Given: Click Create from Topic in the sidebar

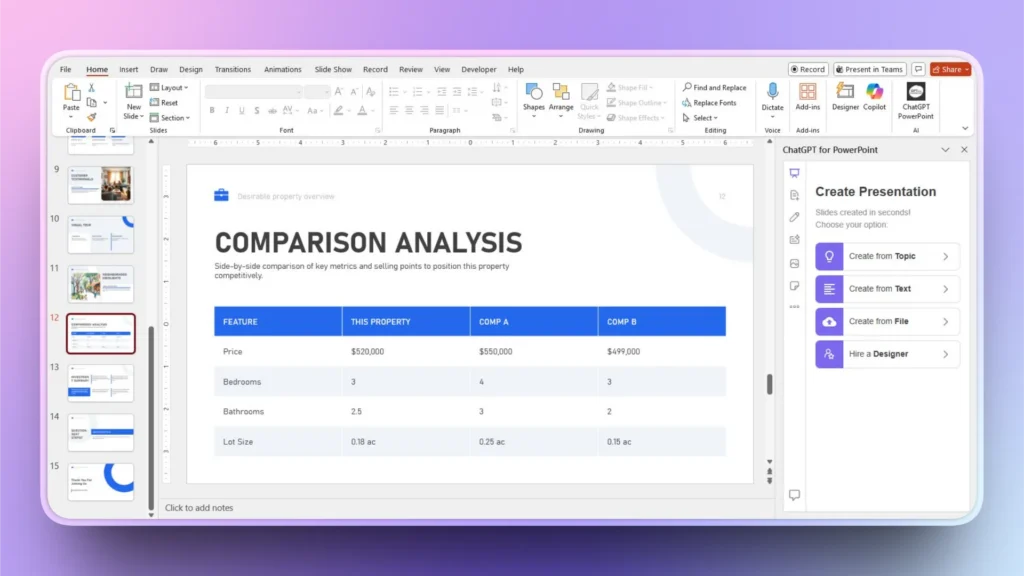Looking at the screenshot, I should [886, 257].
